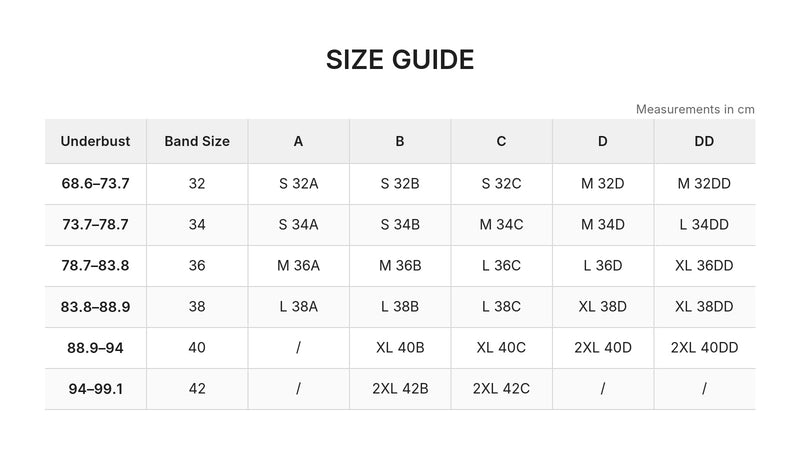
Task: Select the Band Size column header
Action: click(197, 141)
